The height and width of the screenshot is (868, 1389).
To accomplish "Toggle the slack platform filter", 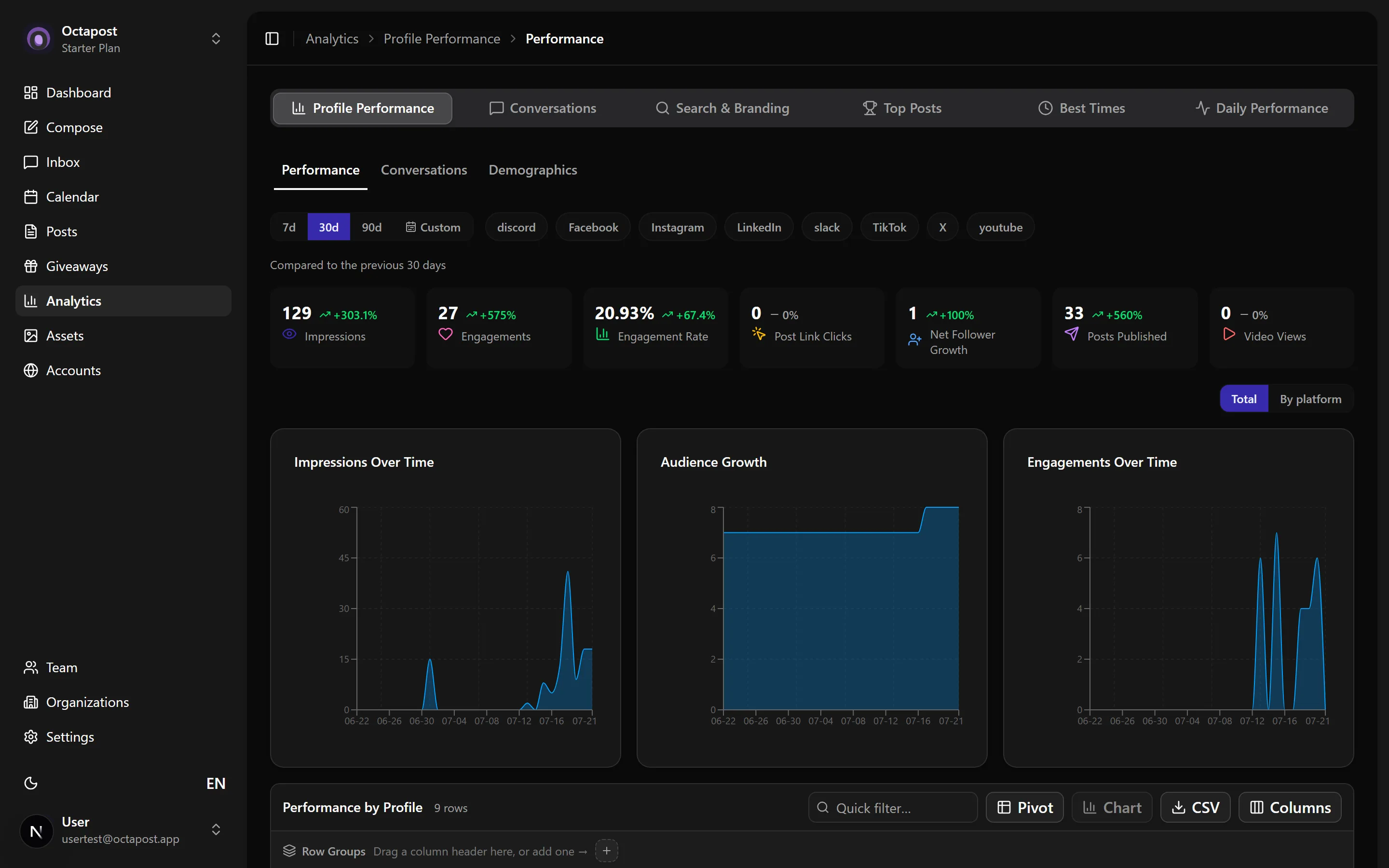I will click(x=827, y=227).
